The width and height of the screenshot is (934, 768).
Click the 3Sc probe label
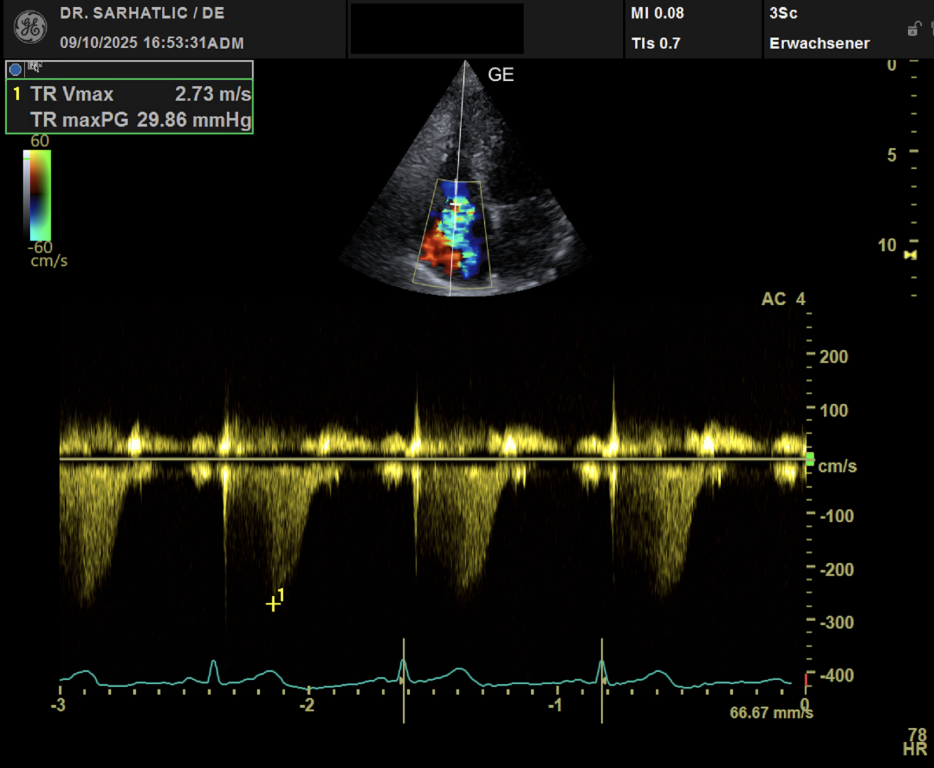(x=782, y=14)
